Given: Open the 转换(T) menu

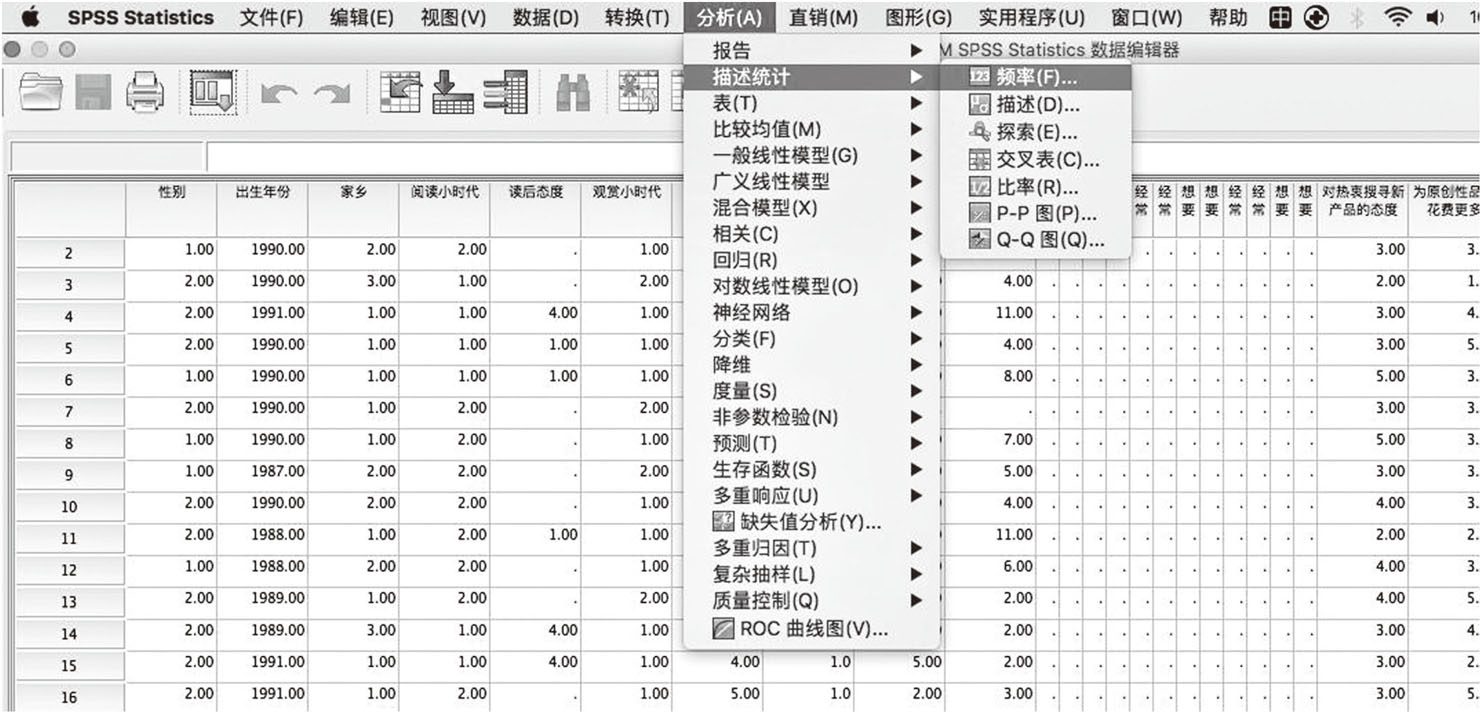Looking at the screenshot, I should (637, 17).
